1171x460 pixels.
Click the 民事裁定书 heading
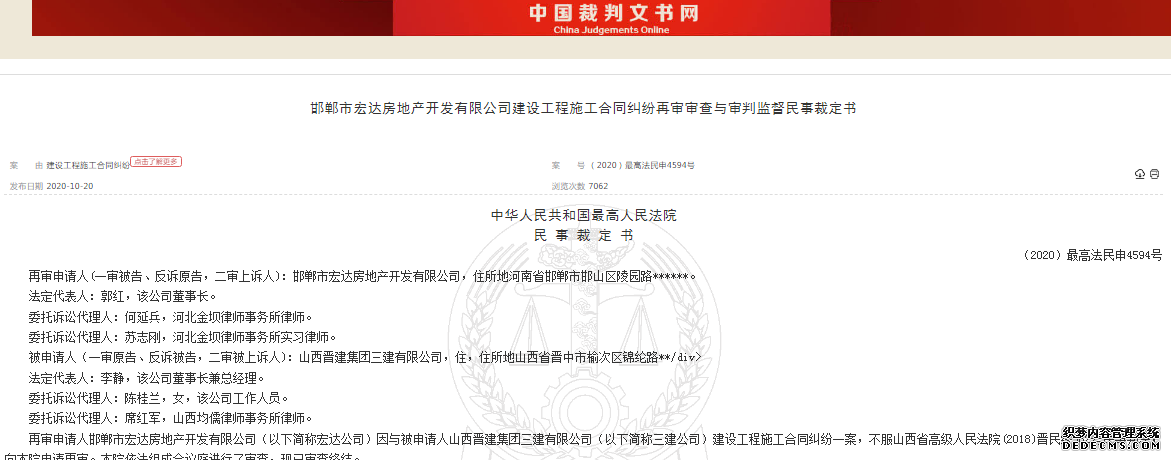pos(583,234)
